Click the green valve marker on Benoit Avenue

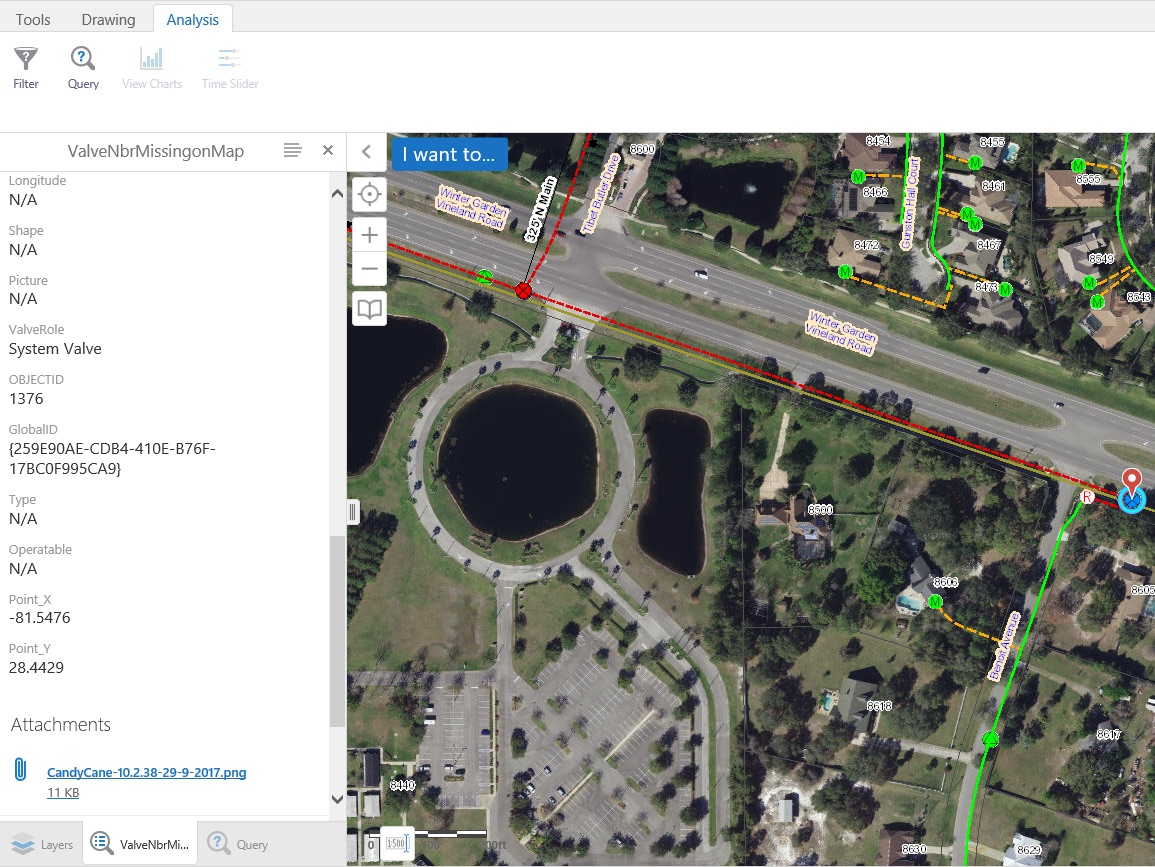coord(991,738)
